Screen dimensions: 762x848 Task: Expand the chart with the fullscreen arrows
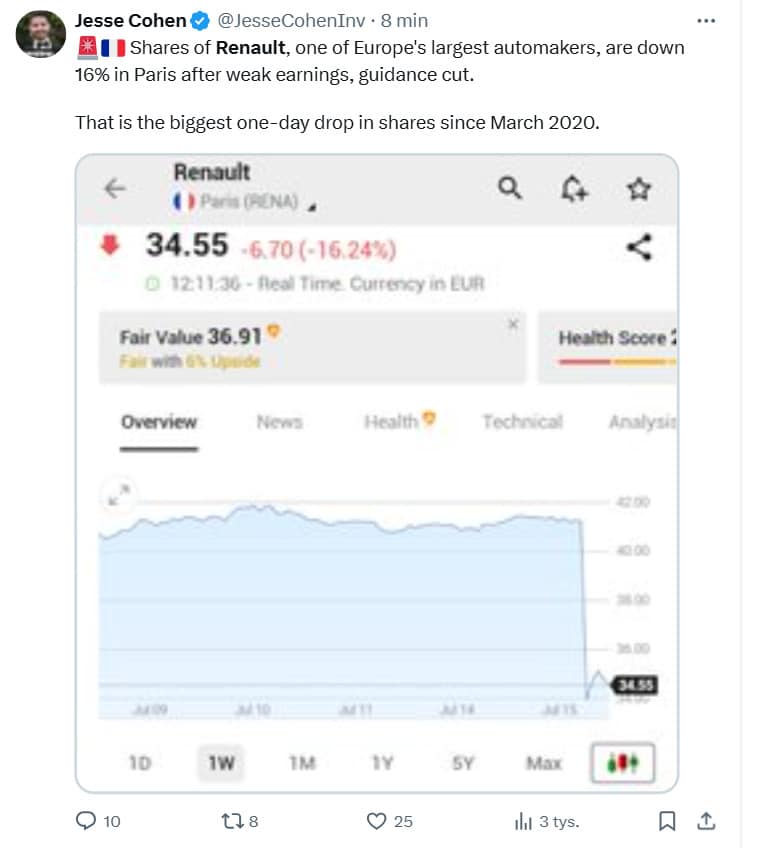point(117,492)
